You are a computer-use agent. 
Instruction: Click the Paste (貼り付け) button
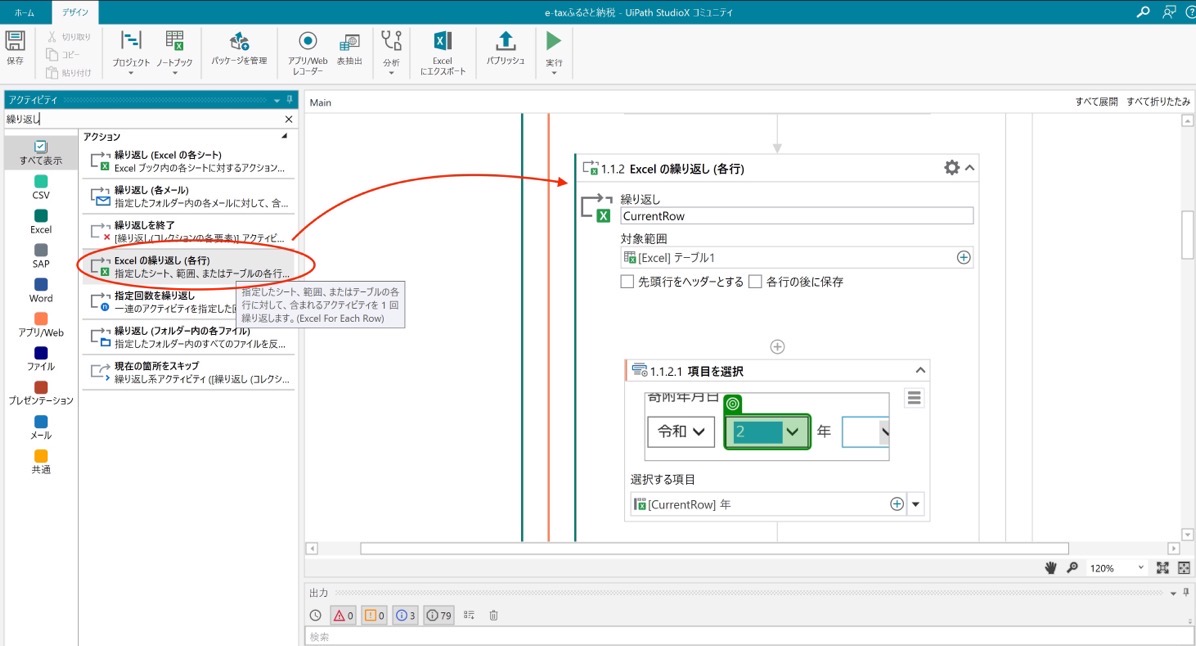click(68, 72)
